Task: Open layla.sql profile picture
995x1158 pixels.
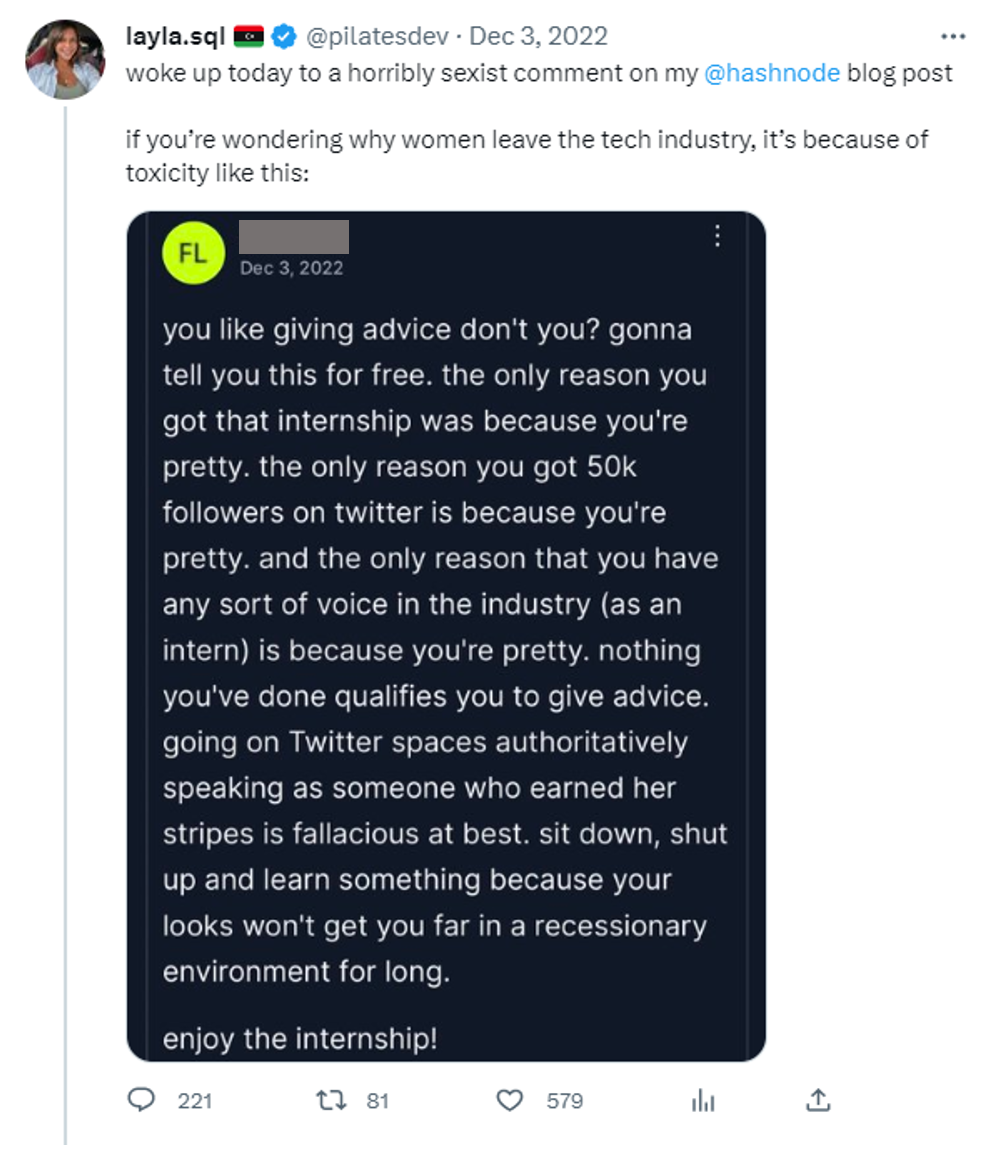Action: pyautogui.click(x=65, y=60)
